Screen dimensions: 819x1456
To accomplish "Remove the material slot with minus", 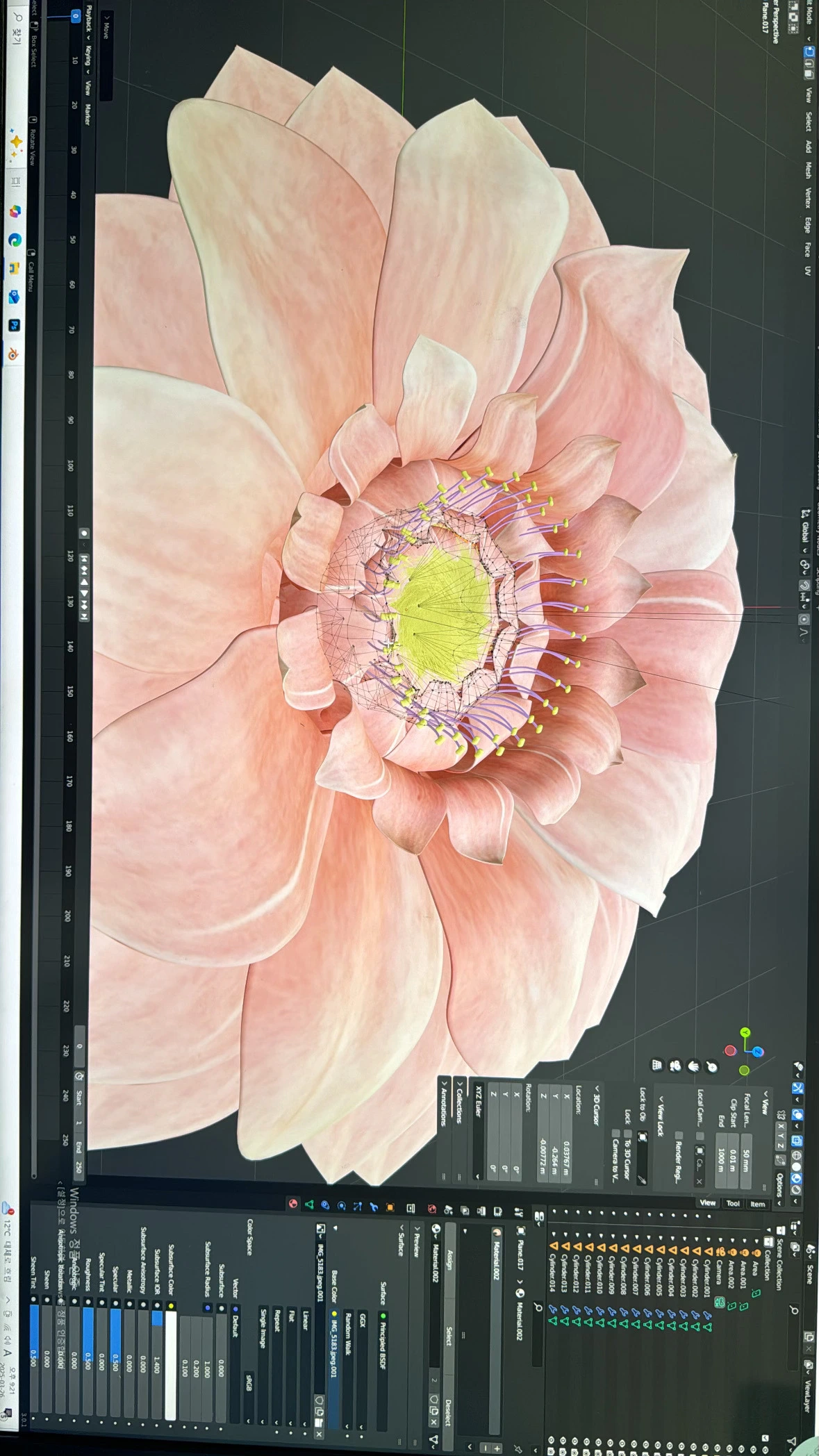I will 485,1448.
